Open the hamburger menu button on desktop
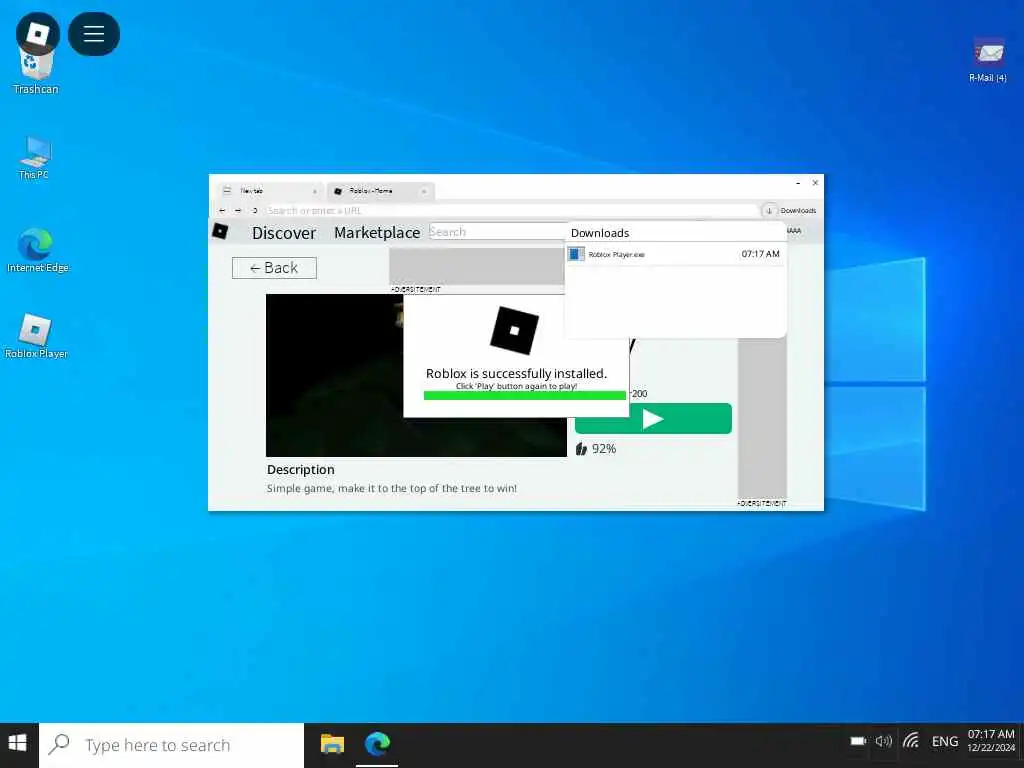The height and width of the screenshot is (768, 1024). tap(93, 33)
